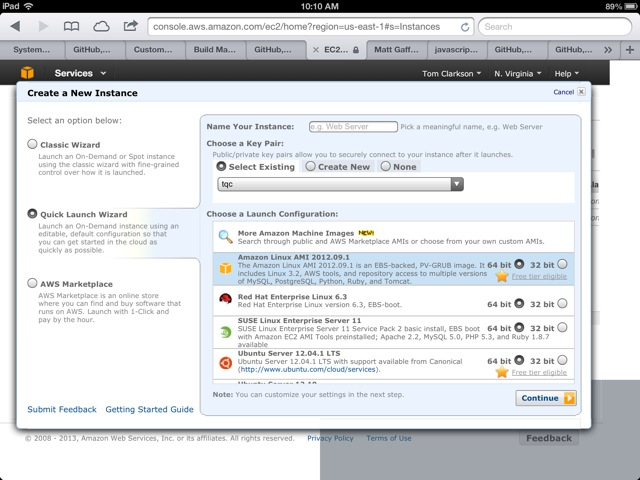Click the Cancel link

click(x=563, y=92)
